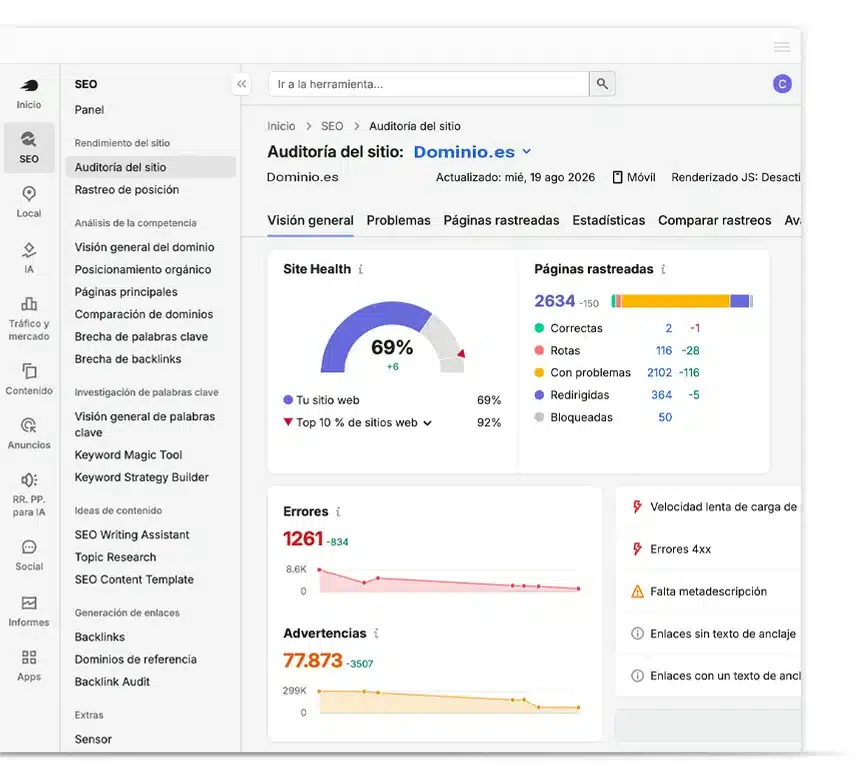
Task: Select Auditoría del sitio in side menu
Action: point(151,167)
